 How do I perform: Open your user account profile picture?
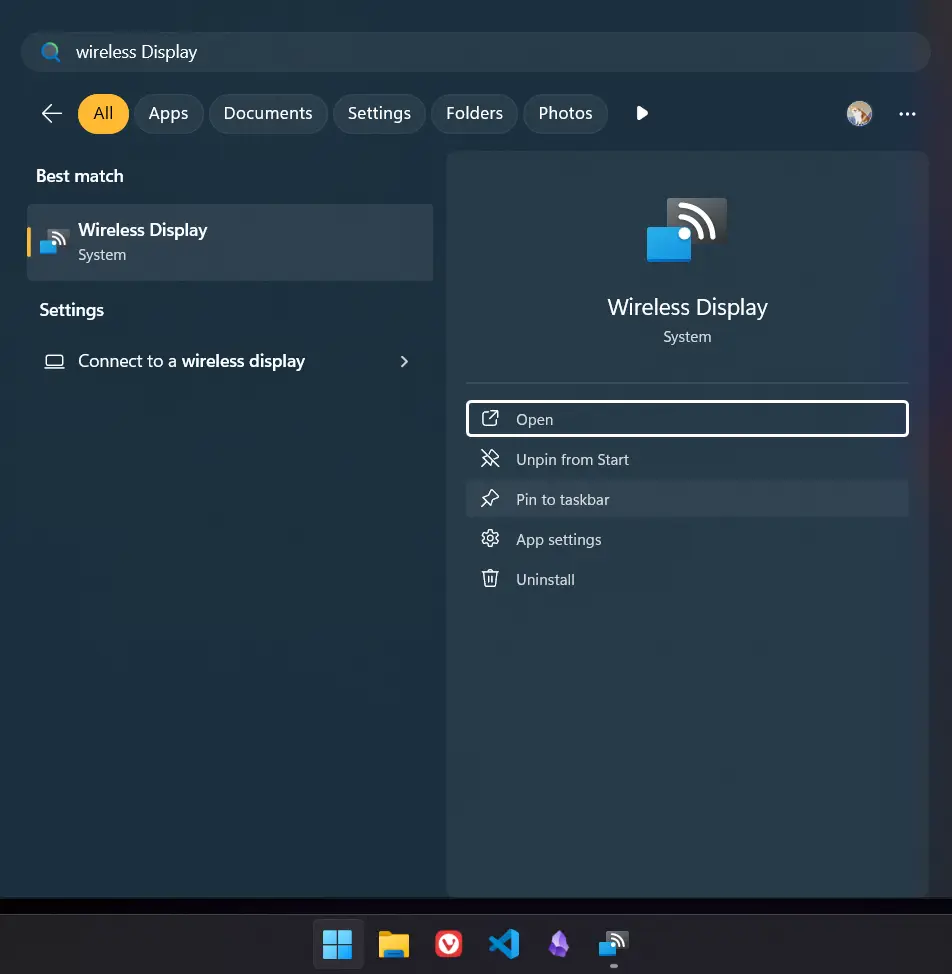(x=858, y=113)
